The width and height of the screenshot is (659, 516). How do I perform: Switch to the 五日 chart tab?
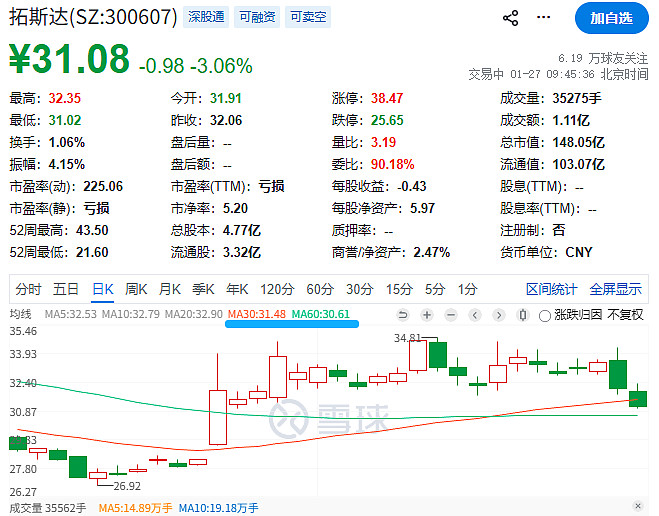(66, 289)
